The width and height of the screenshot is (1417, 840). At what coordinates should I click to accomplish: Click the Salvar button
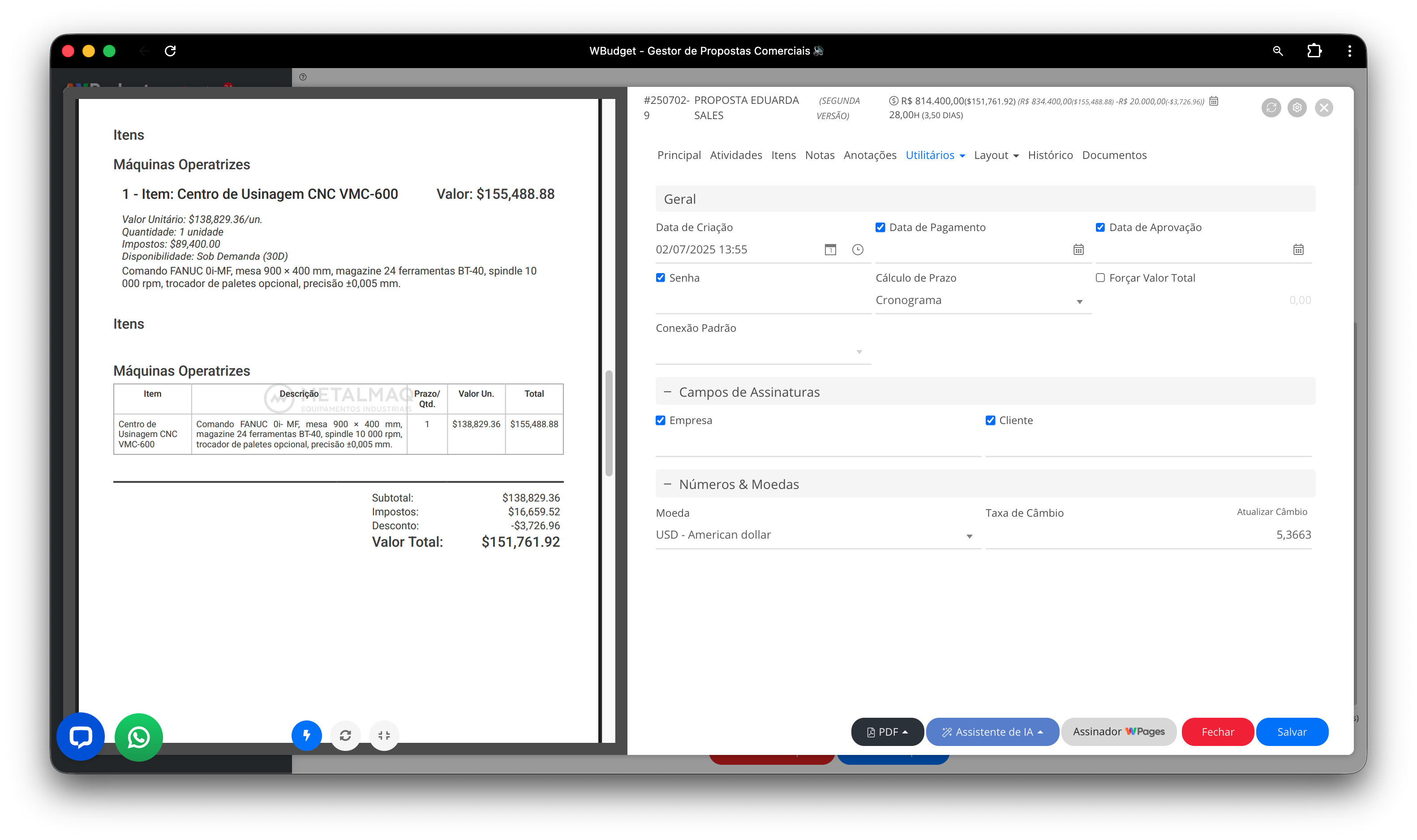pyautogui.click(x=1291, y=732)
